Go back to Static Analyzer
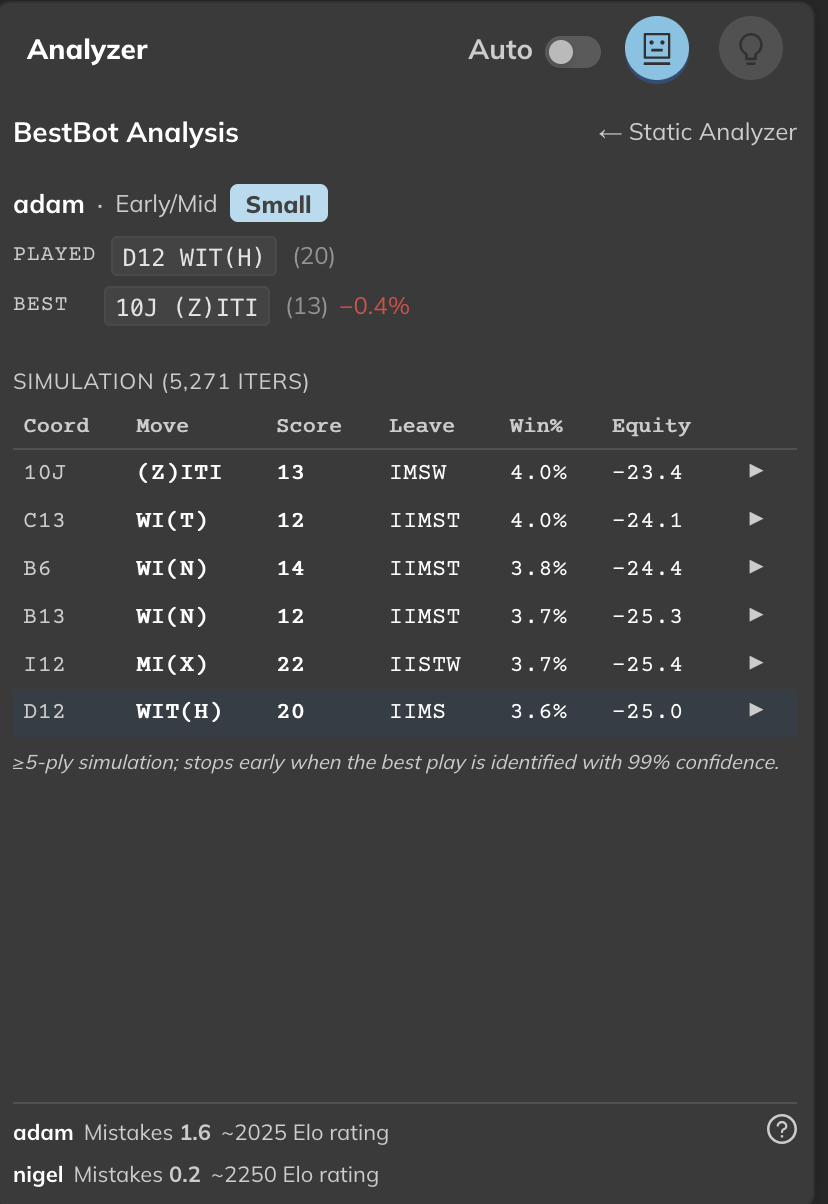This screenshot has width=828, height=1204. (x=697, y=132)
